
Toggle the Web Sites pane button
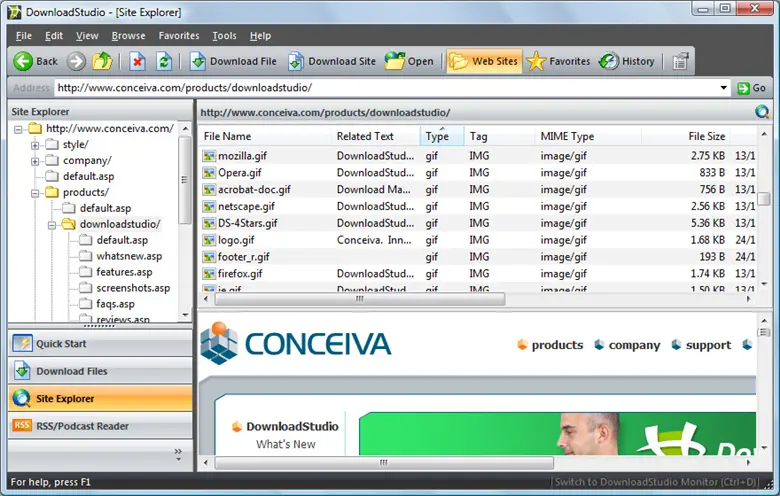(484, 61)
